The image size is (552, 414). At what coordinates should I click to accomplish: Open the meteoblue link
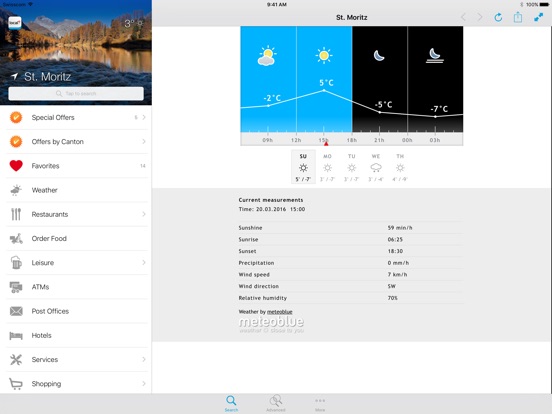tap(280, 312)
